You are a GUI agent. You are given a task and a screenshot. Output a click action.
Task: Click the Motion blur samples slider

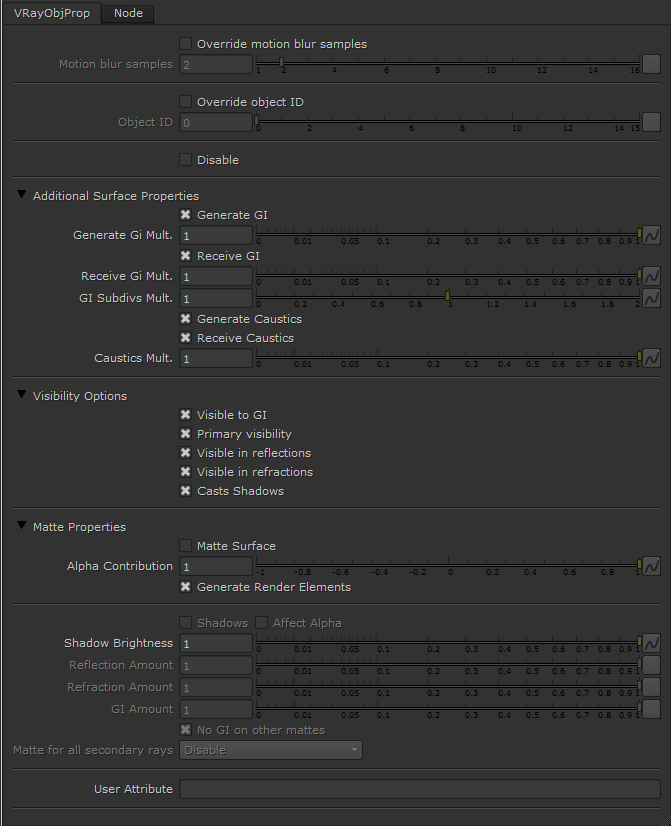pos(448,64)
